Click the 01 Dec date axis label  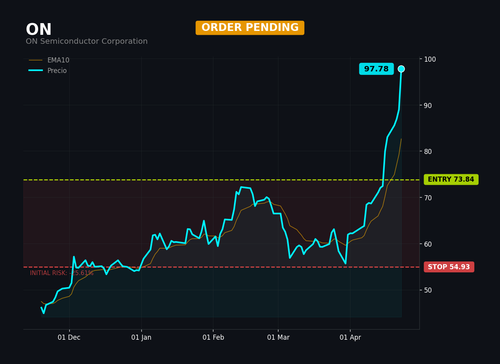(x=69, y=337)
